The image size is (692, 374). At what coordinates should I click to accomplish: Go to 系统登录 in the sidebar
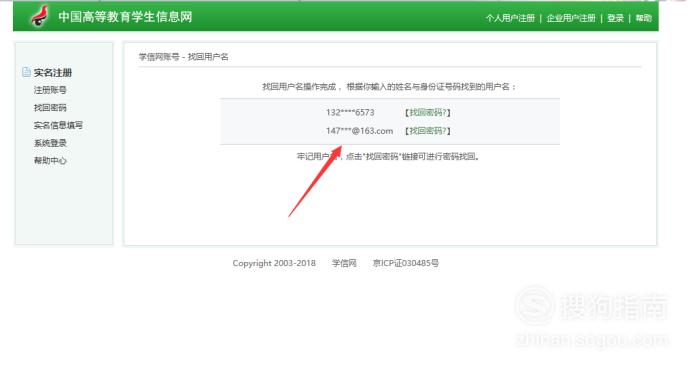coord(50,143)
